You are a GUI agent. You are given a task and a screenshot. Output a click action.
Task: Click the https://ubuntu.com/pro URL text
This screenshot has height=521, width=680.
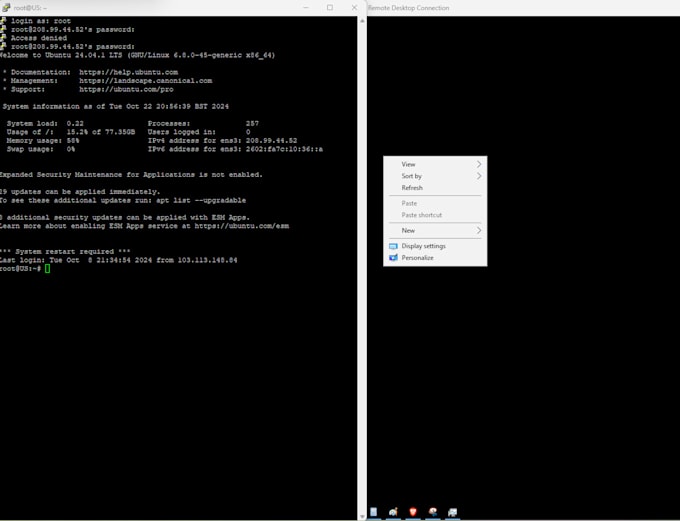126,89
